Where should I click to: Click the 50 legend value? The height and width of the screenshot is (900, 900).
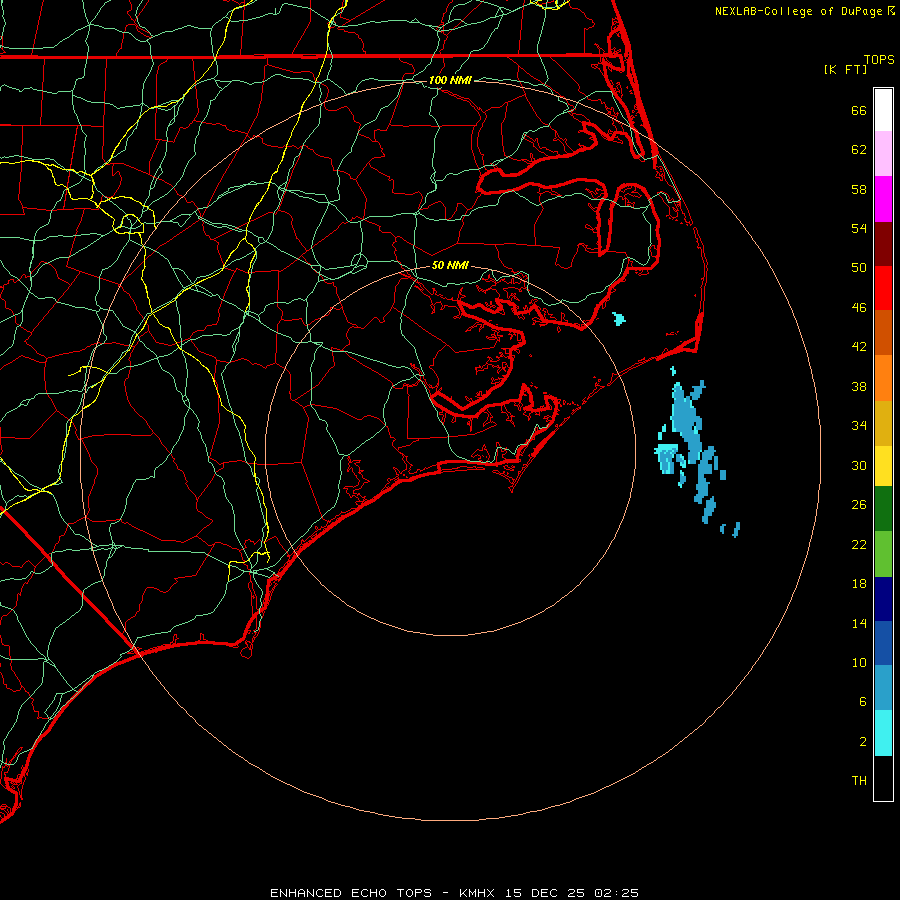(x=859, y=267)
